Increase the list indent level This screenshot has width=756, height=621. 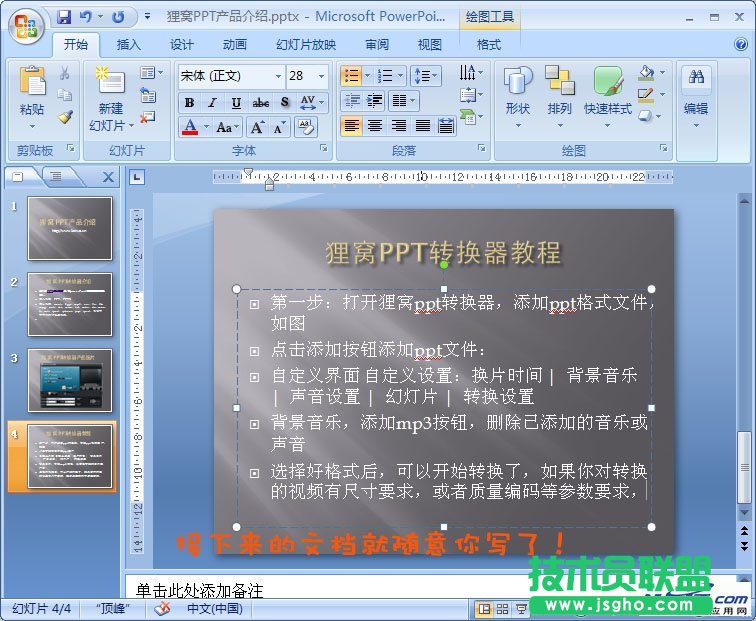pyautogui.click(x=374, y=101)
